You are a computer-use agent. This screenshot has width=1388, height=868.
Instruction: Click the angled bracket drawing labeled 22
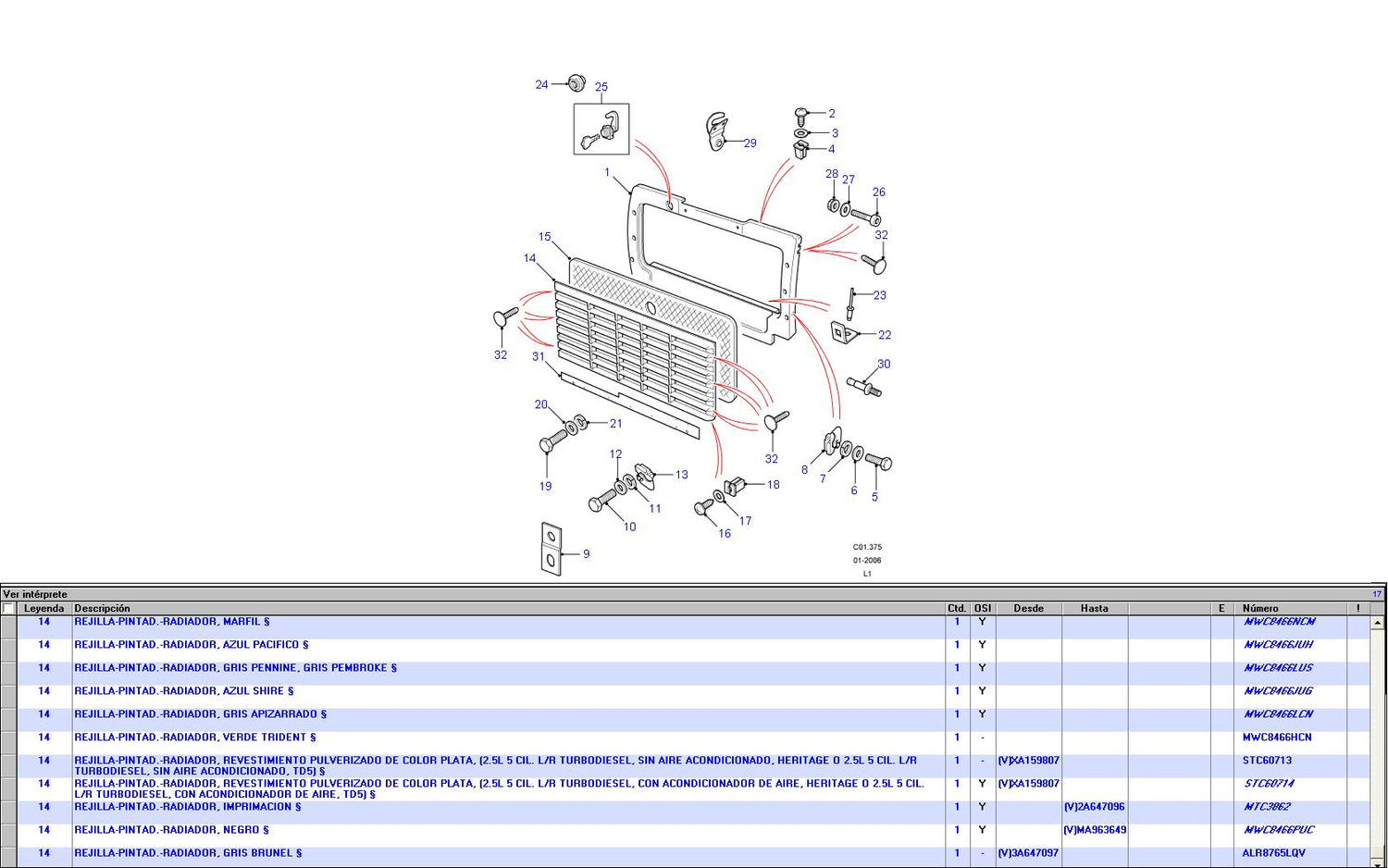pyautogui.click(x=842, y=331)
